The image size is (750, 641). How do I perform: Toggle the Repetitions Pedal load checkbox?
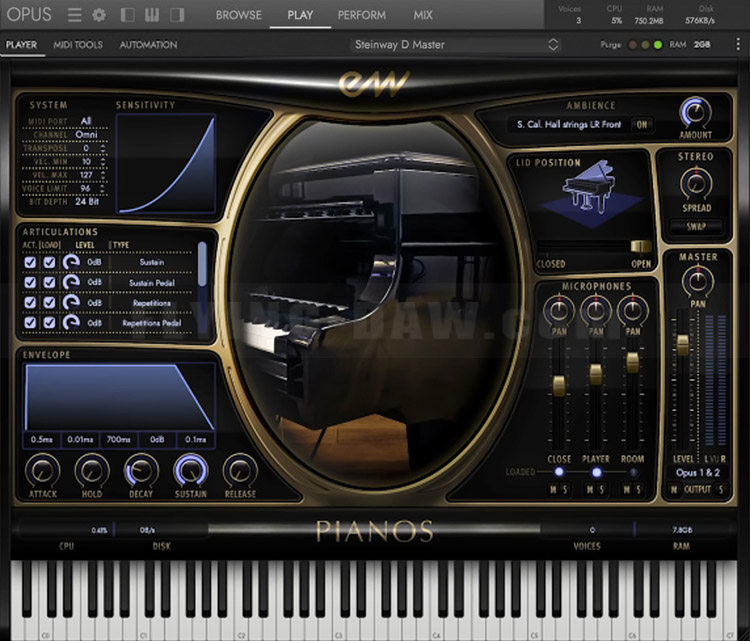(x=49, y=322)
